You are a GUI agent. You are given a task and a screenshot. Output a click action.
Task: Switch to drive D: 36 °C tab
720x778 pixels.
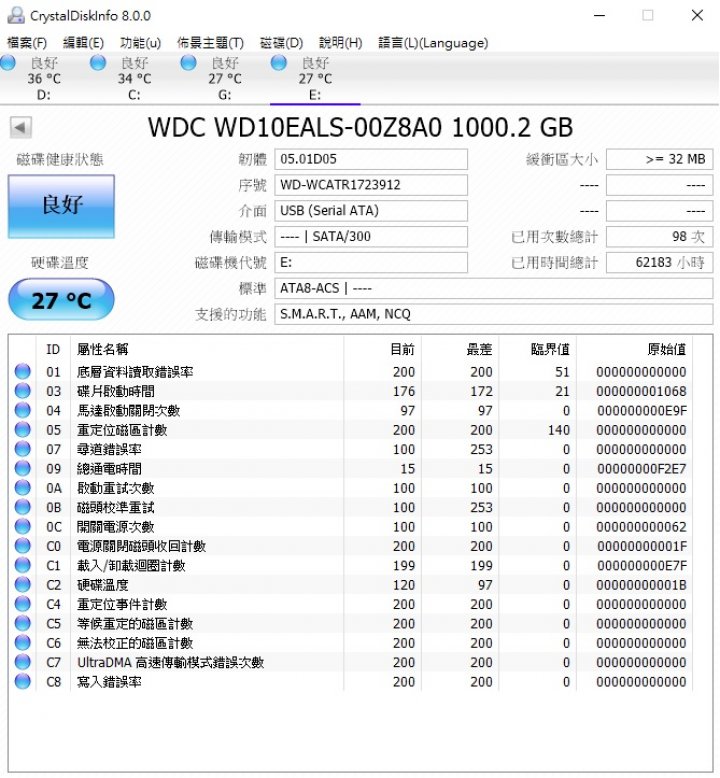(44, 78)
